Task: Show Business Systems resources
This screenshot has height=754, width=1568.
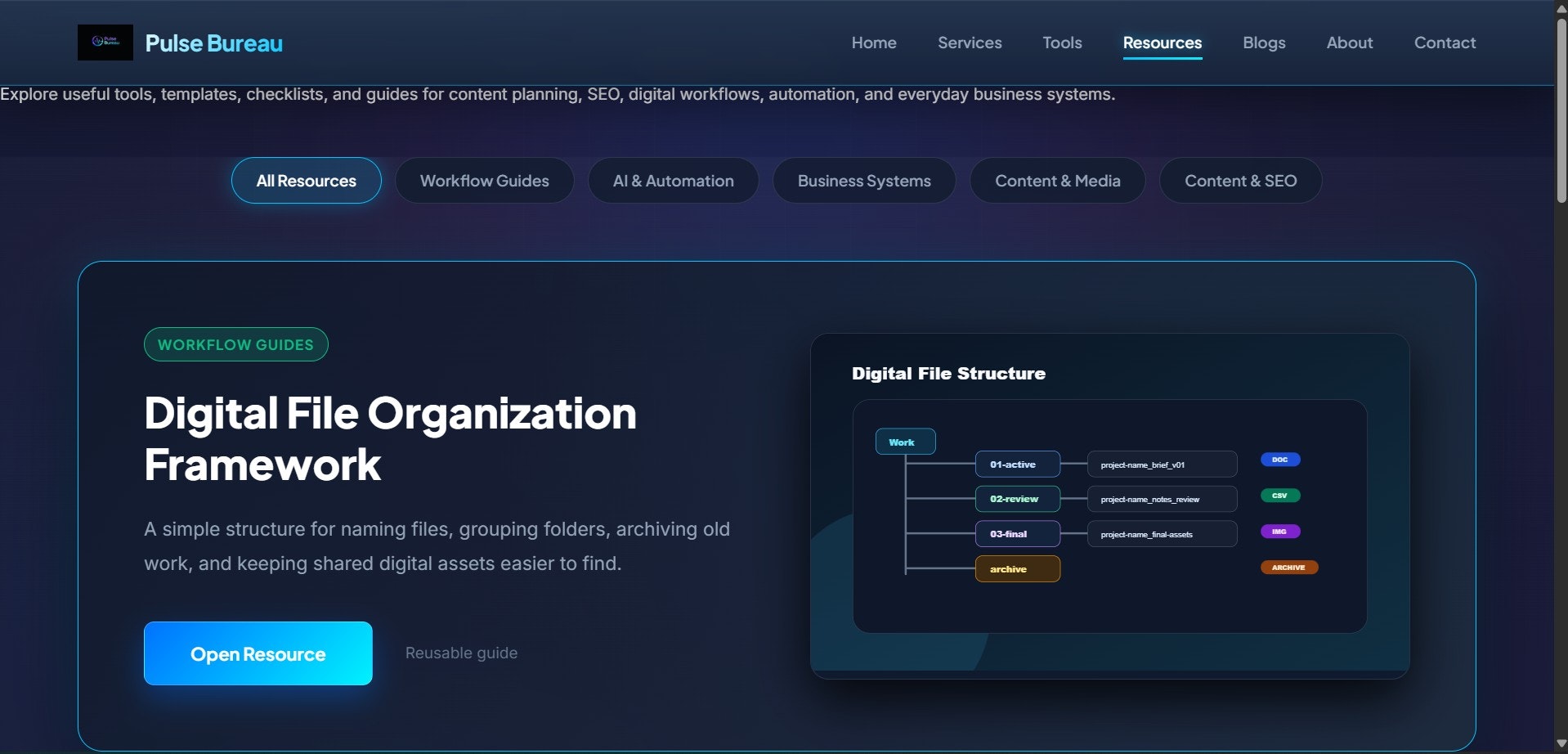Action: 864,181
